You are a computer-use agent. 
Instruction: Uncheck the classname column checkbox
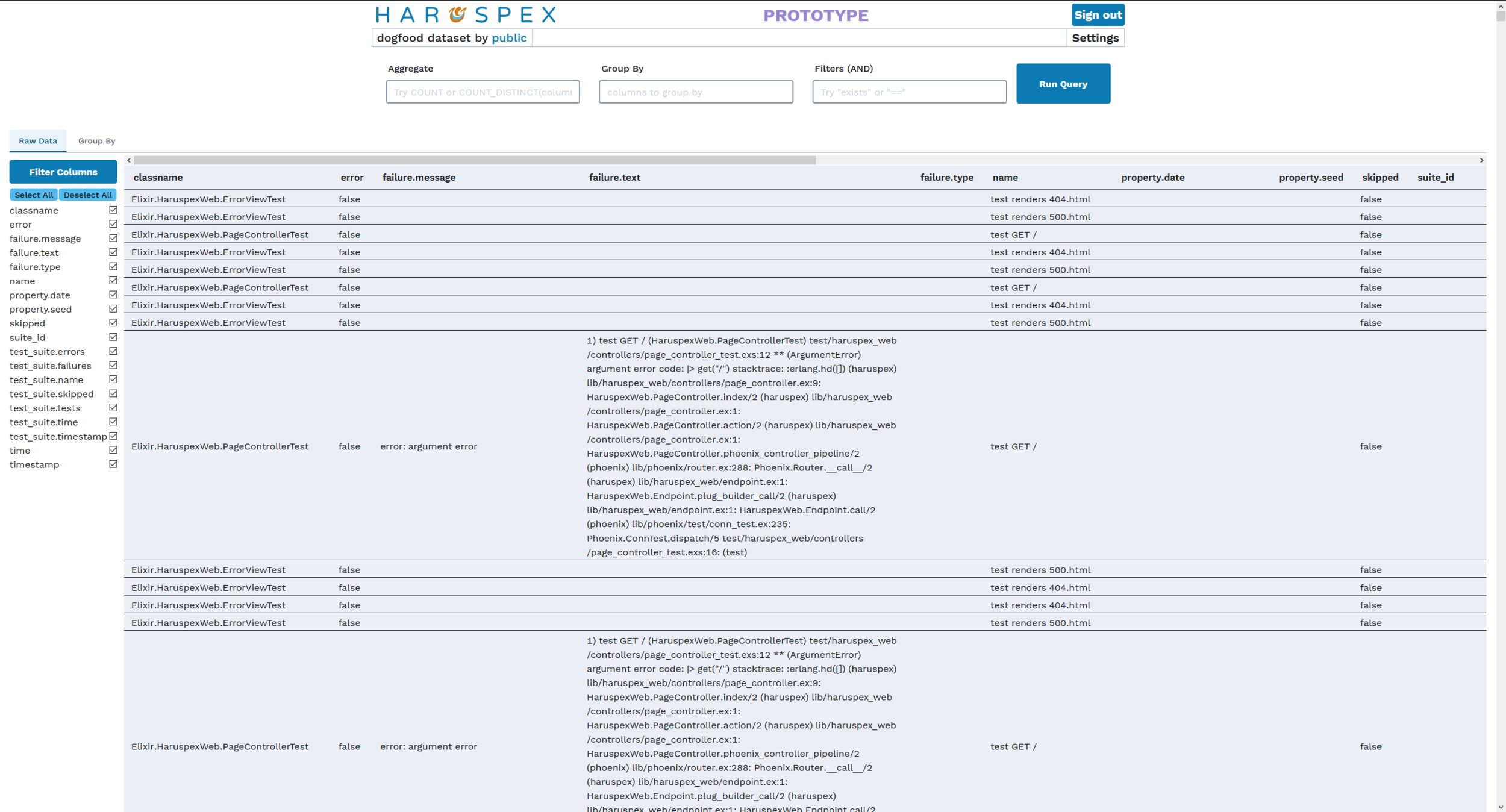pyautogui.click(x=113, y=210)
